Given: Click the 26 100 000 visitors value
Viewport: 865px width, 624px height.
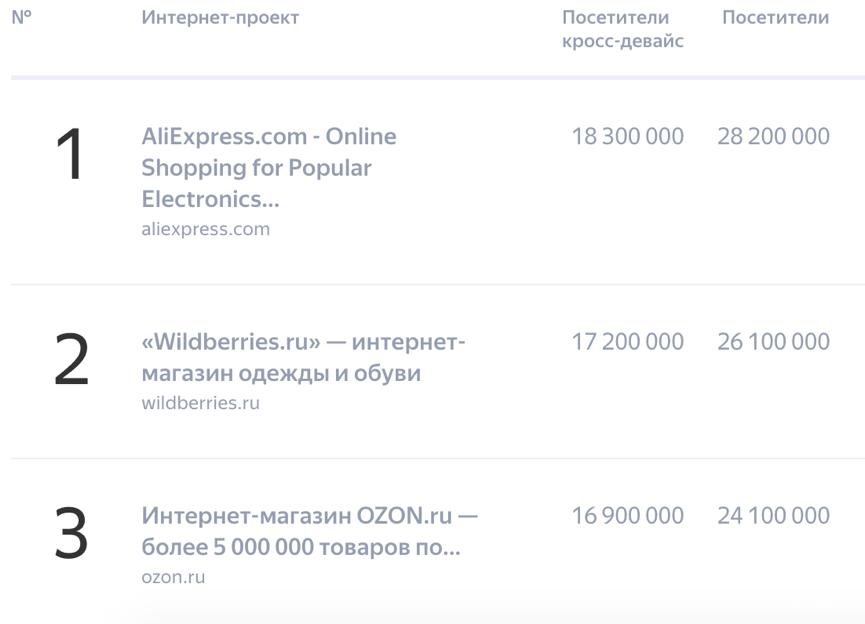Looking at the screenshot, I should coord(773,342).
